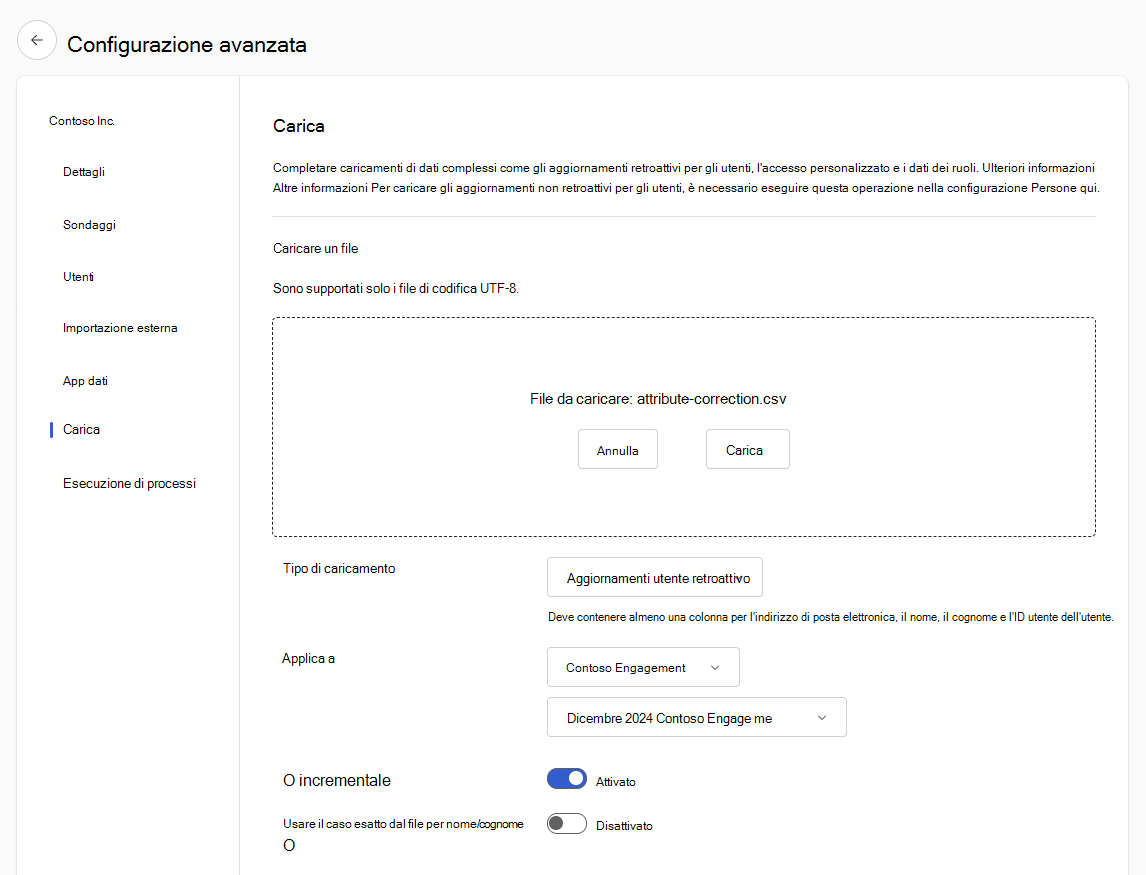Image resolution: width=1146 pixels, height=875 pixels.
Task: Click the Caricare un file heading
Action: (316, 249)
